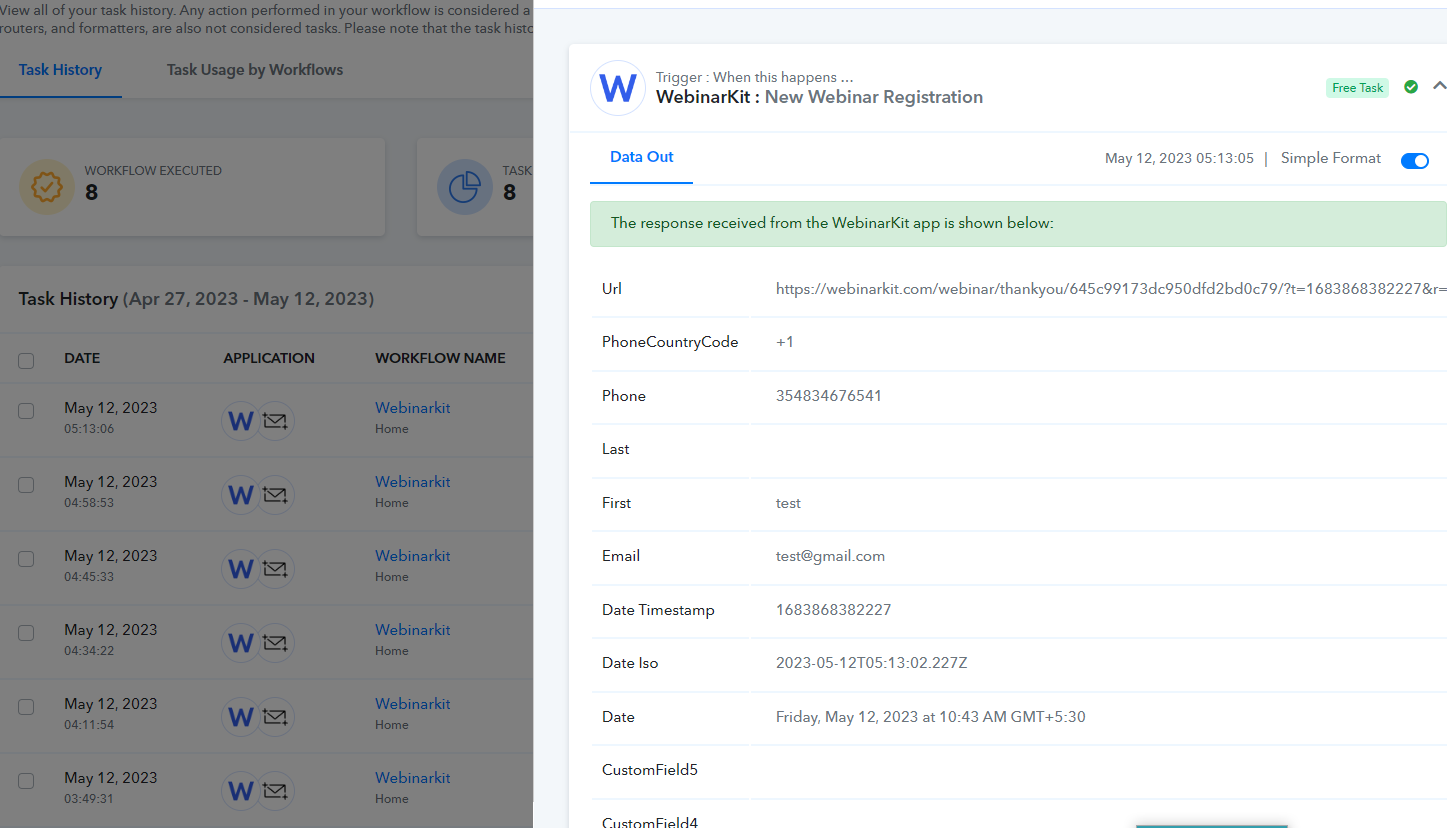
Task: Click WebinarKit app icon in 03:49:31 row
Action: coord(240,791)
